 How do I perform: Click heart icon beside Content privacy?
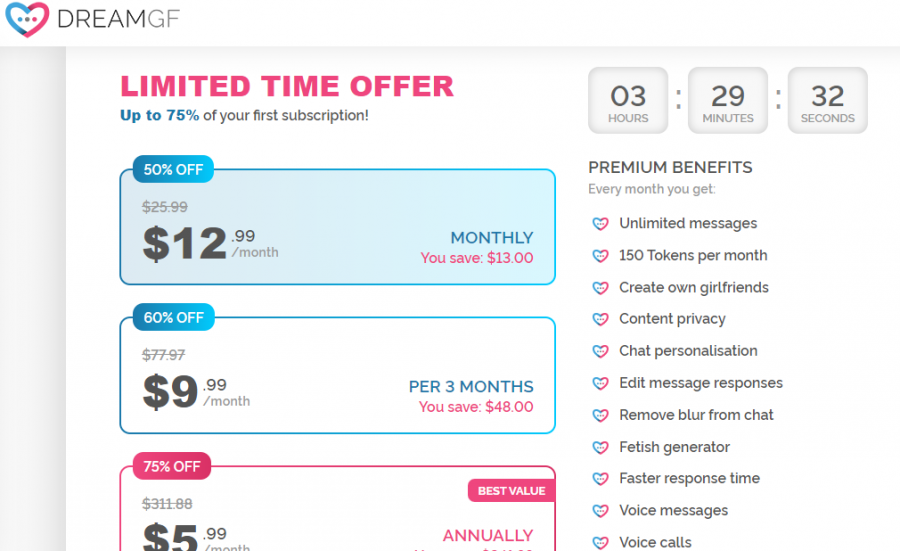click(600, 319)
